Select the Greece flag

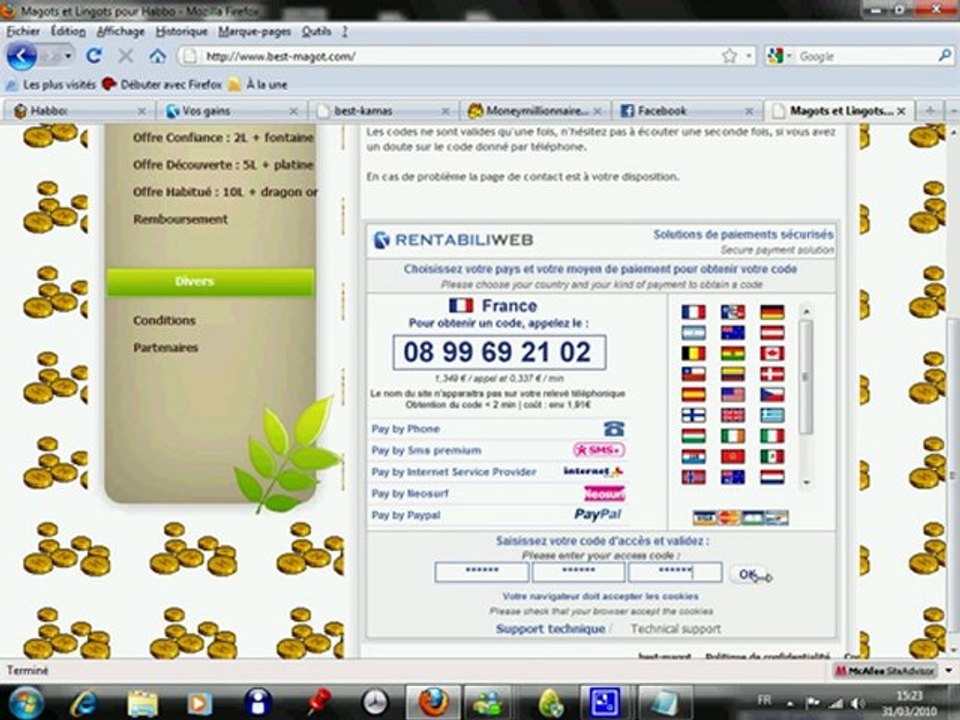[x=772, y=416]
